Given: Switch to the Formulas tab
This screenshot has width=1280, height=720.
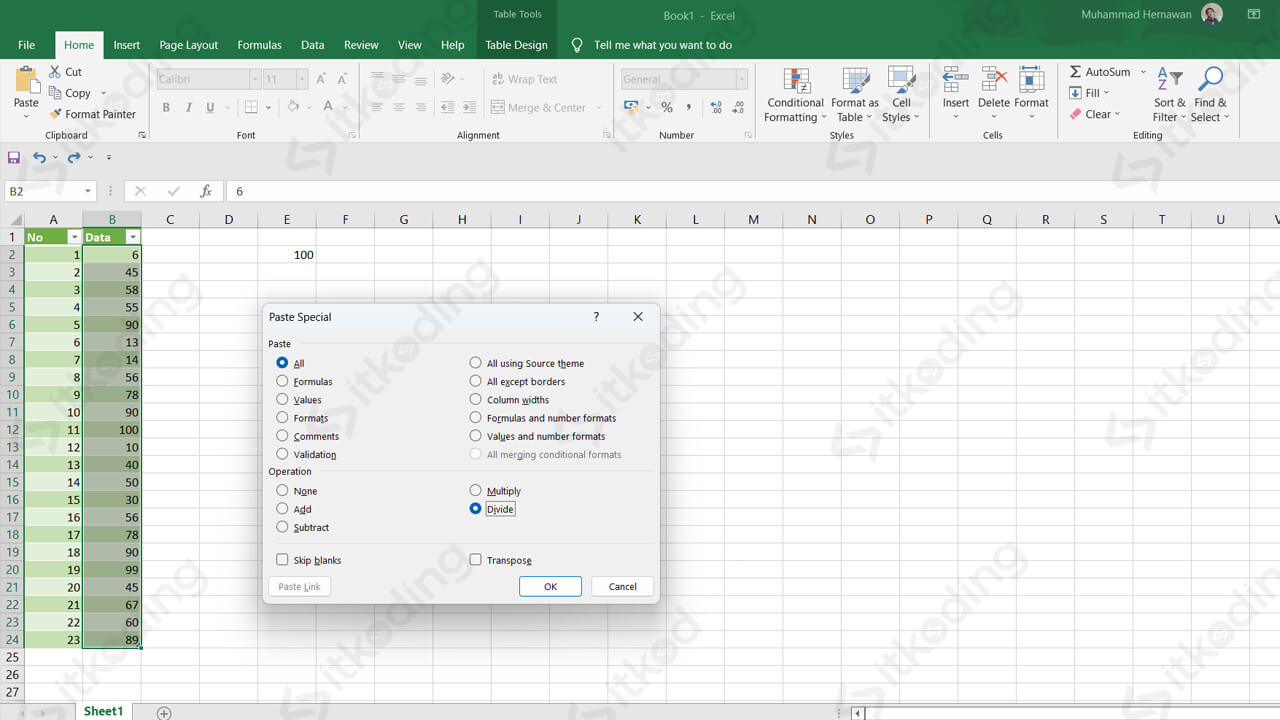Looking at the screenshot, I should [x=259, y=45].
